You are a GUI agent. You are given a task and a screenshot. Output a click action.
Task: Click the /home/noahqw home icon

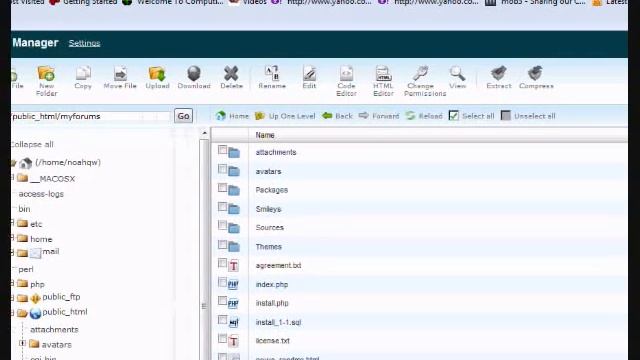(25, 163)
